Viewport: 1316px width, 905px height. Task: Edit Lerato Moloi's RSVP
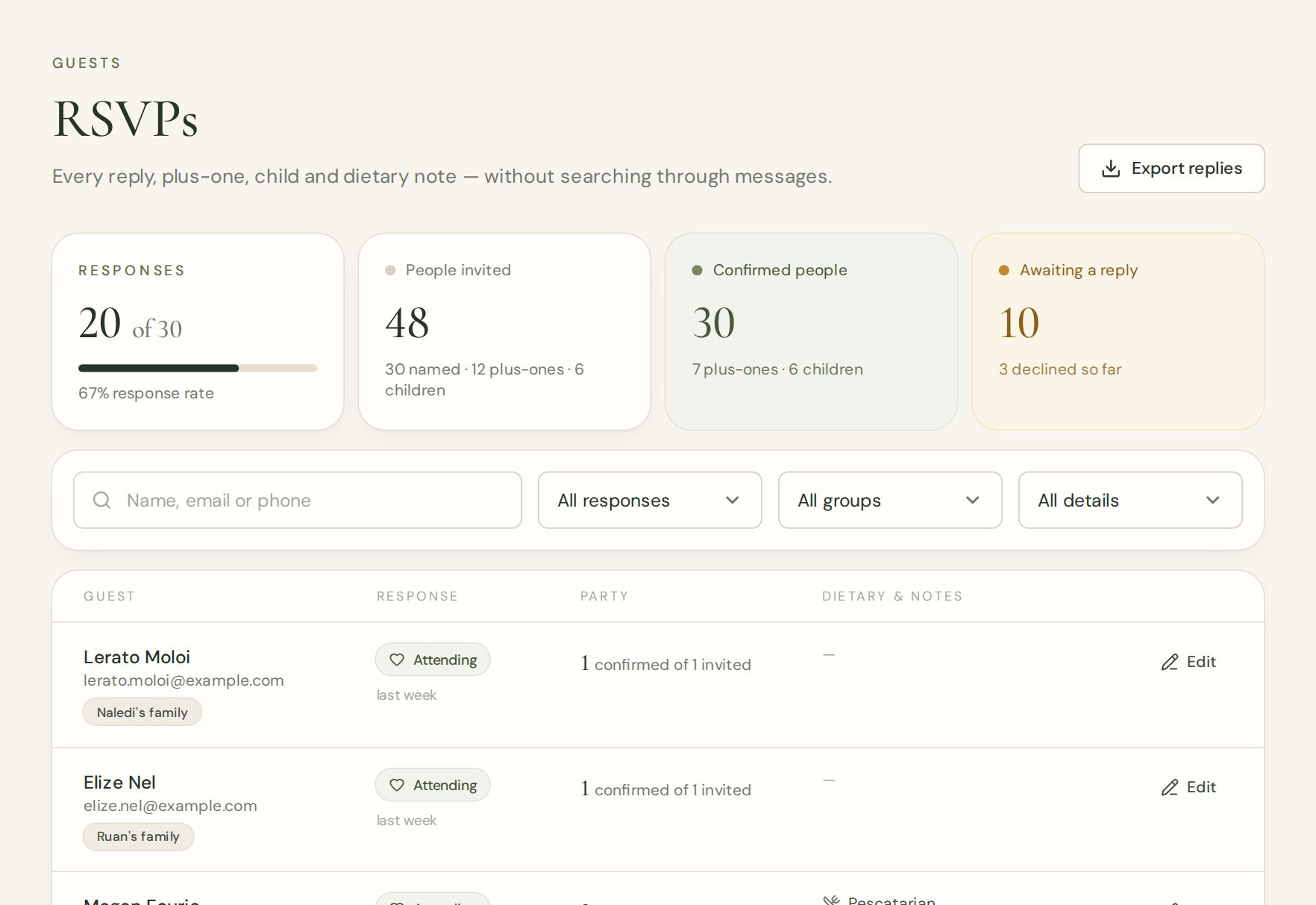pyautogui.click(x=1188, y=662)
